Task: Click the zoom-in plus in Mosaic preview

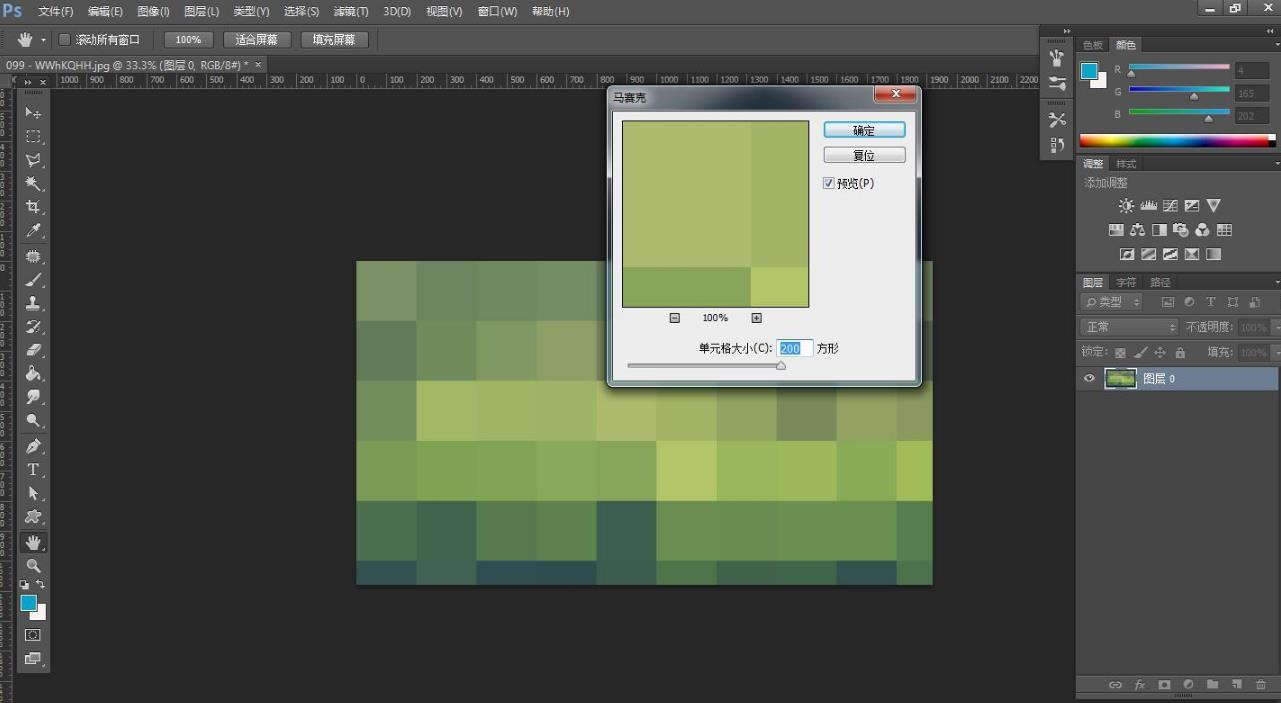Action: coord(756,318)
